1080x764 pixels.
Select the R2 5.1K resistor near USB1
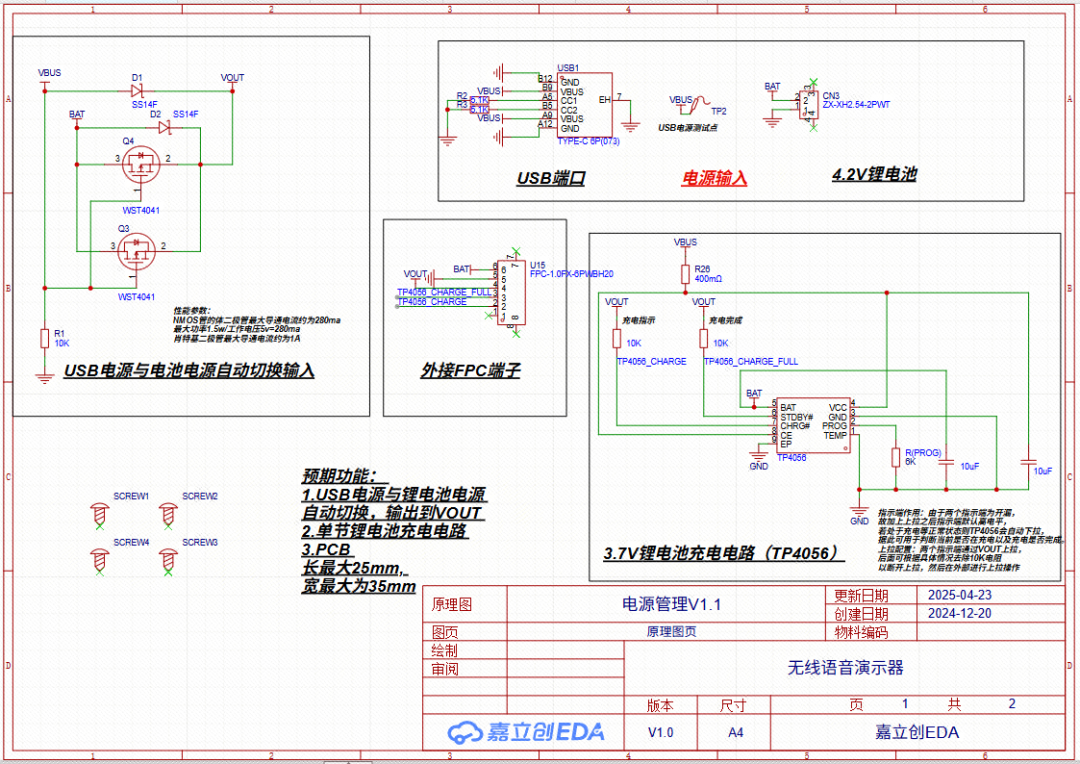479,101
